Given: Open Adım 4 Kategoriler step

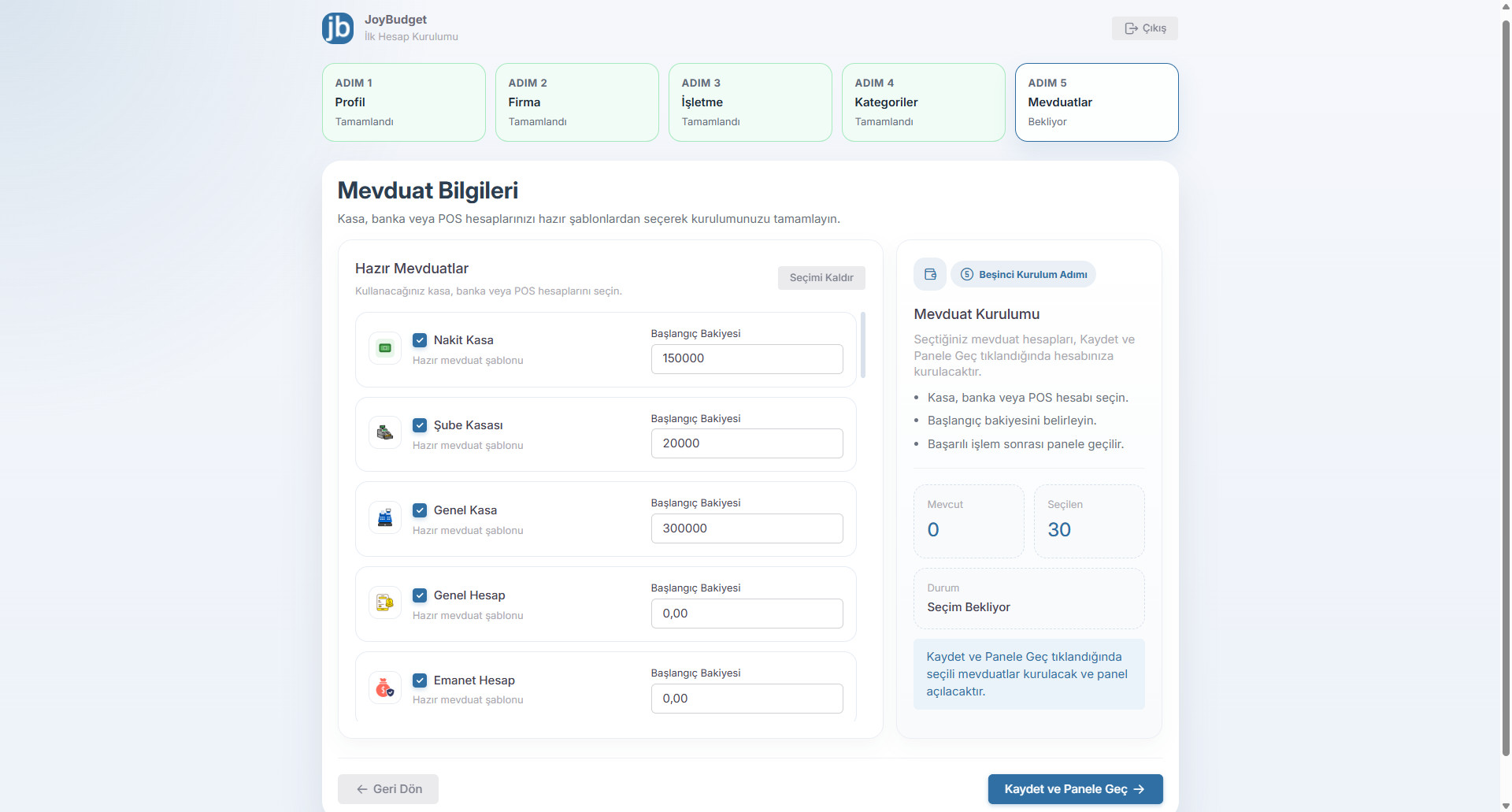Looking at the screenshot, I should tap(924, 102).
